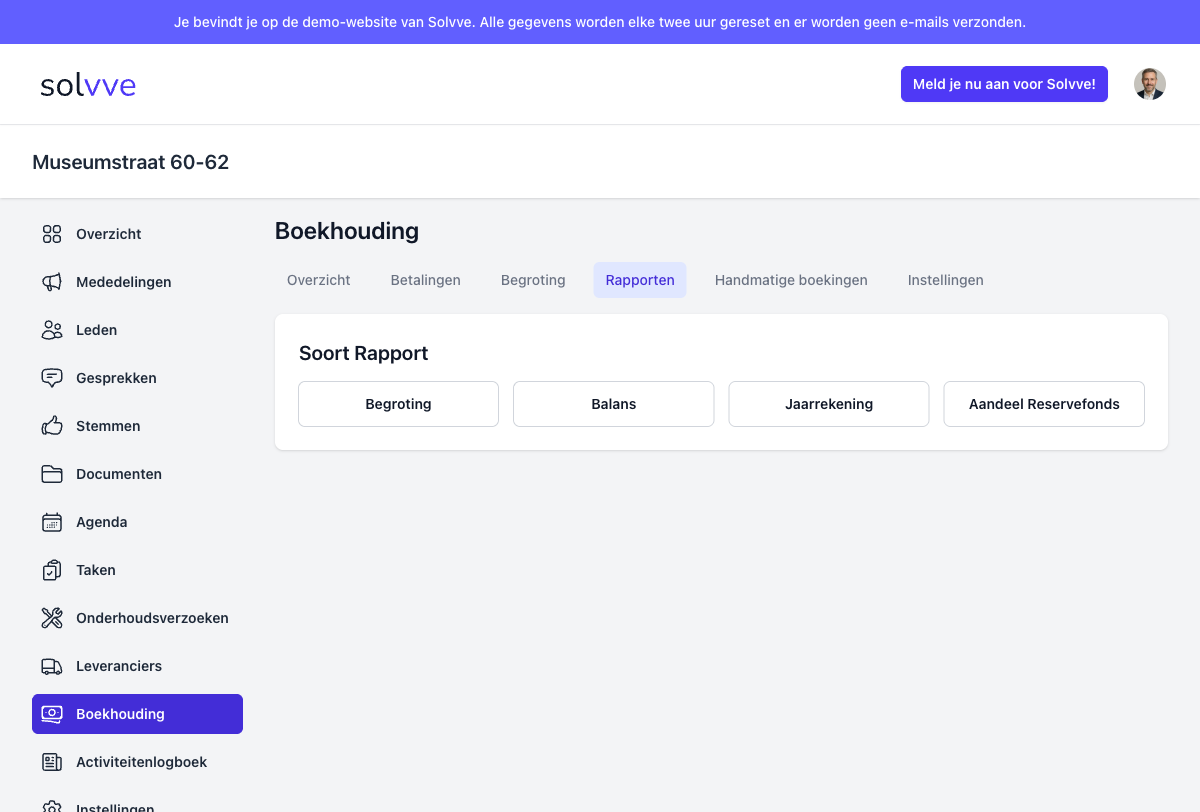
Task: Open the Begroting tab in Boekhouding
Action: pyautogui.click(x=533, y=280)
